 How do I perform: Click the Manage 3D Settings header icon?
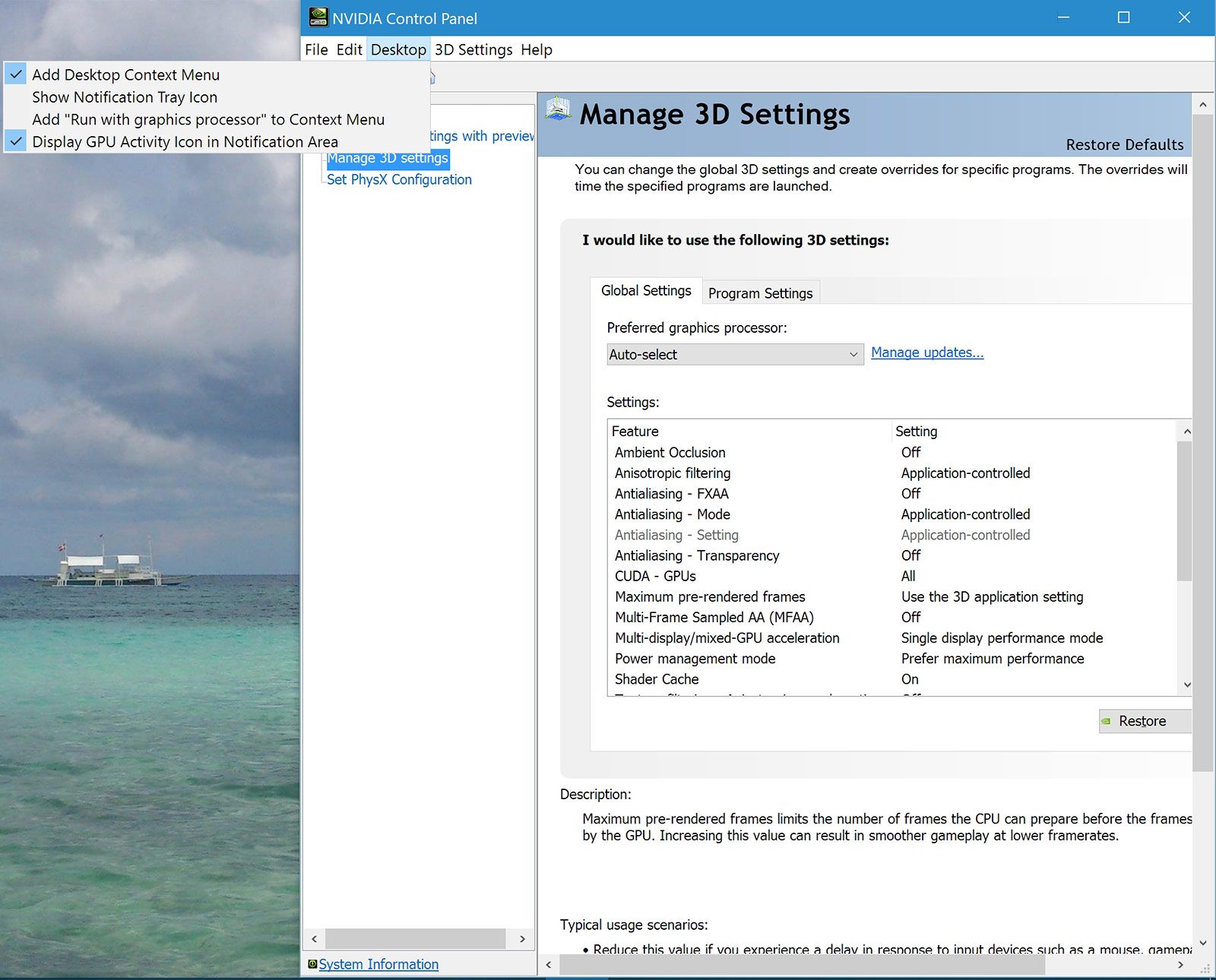coord(559,109)
